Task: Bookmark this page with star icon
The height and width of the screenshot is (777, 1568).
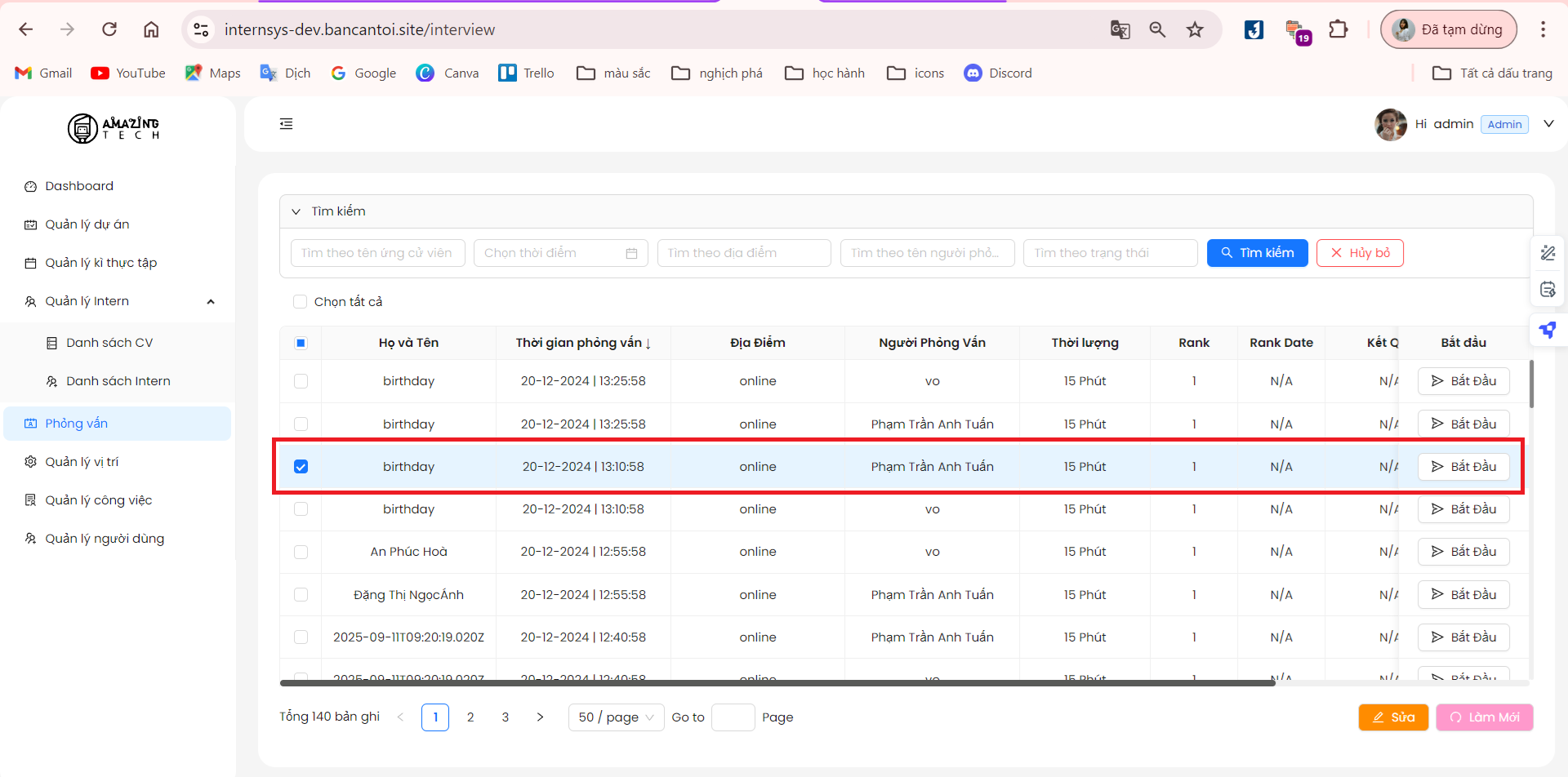Action: [1195, 30]
